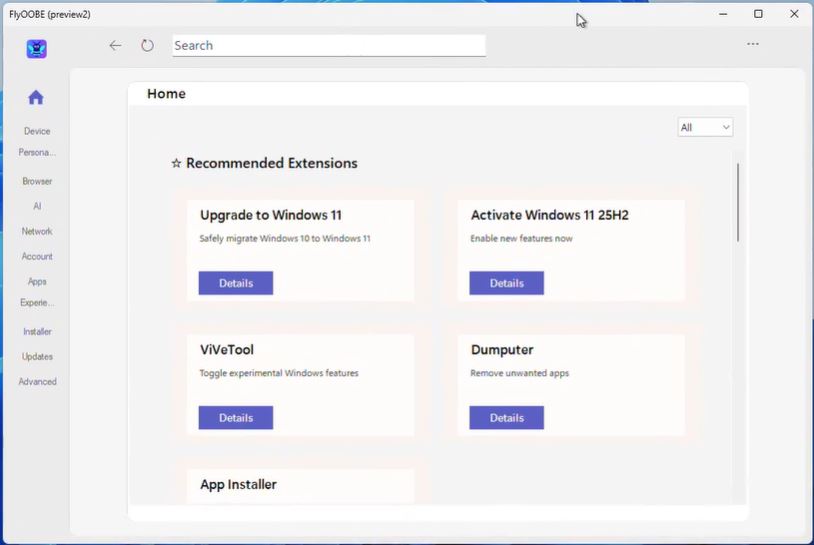View Details for ViVeTool
The height and width of the screenshot is (545, 814).
(x=236, y=418)
